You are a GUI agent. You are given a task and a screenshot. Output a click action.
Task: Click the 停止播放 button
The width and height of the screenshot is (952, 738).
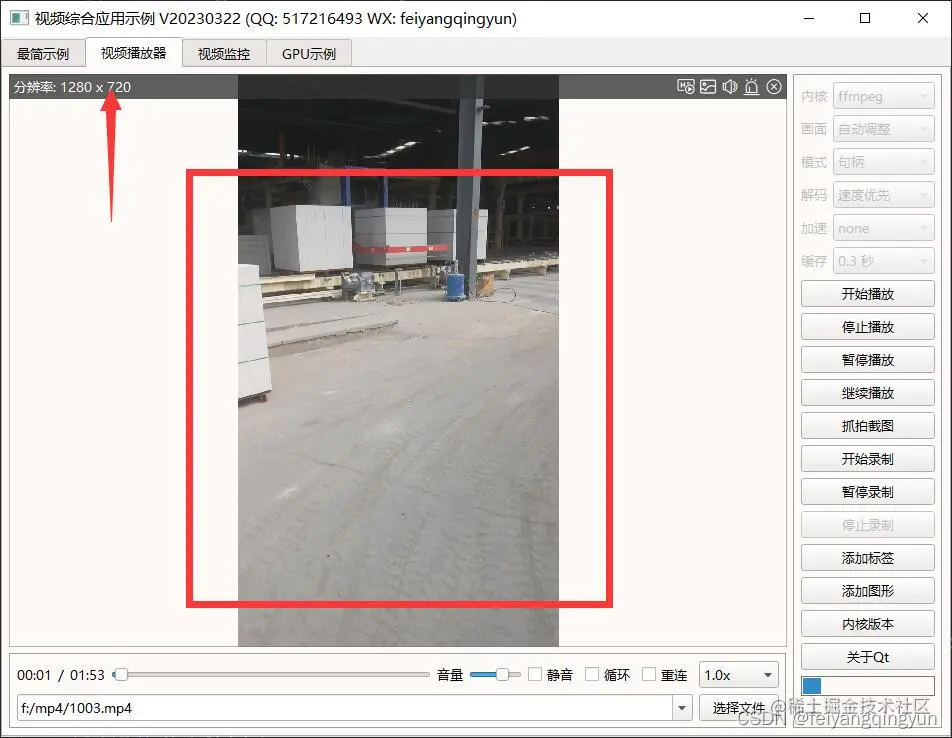pos(868,327)
